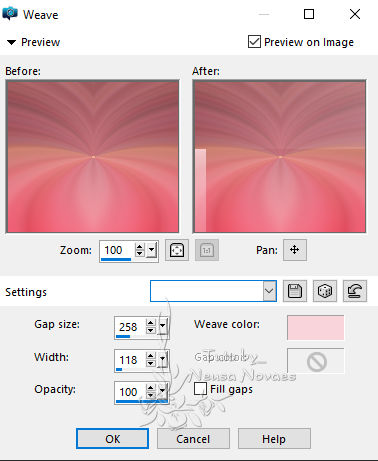Image resolution: width=378 pixels, height=461 pixels.
Task: Click the Width value input field
Action: (130, 360)
